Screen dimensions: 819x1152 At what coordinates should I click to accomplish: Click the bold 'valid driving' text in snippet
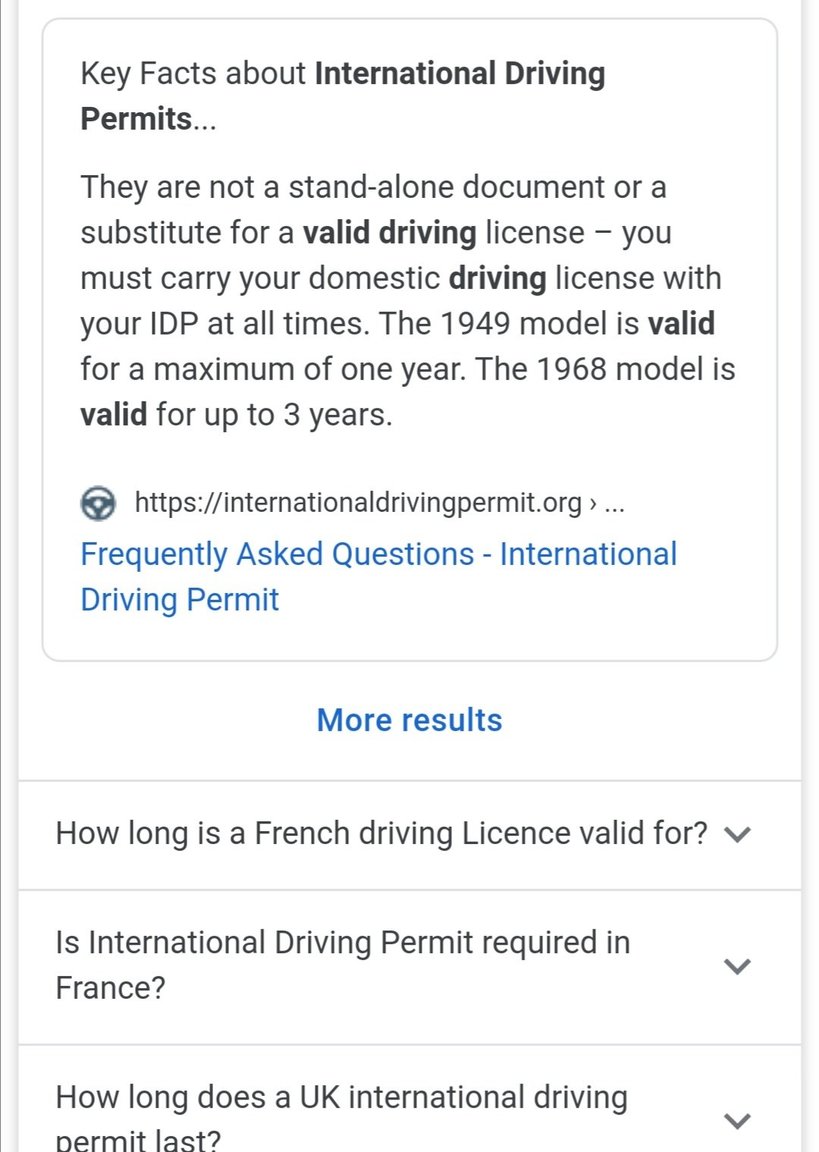[389, 233]
